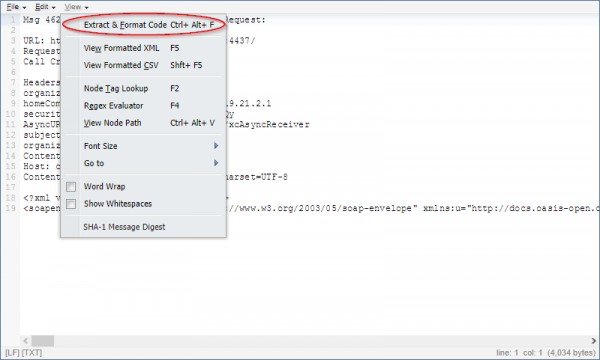Open the File menu
600x360 pixels.
[16, 7]
